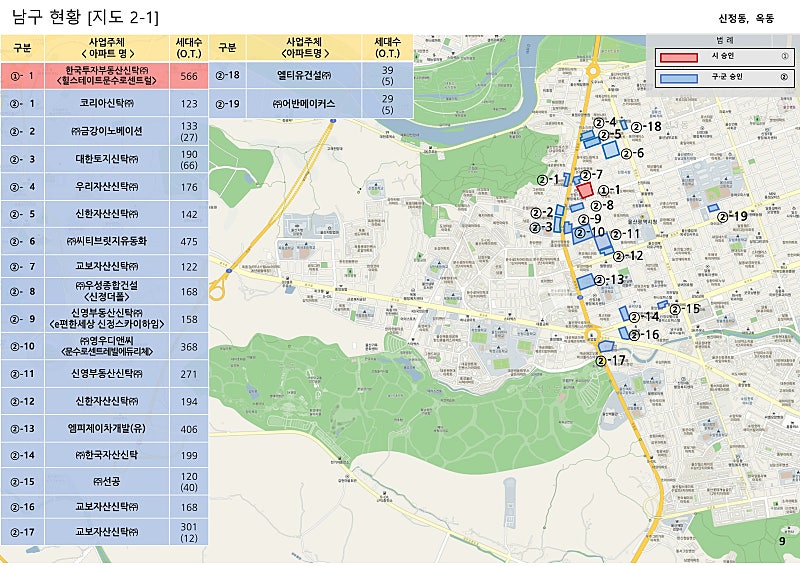Click the ②-18 label on the map
800x566 pixels.
[646, 127]
